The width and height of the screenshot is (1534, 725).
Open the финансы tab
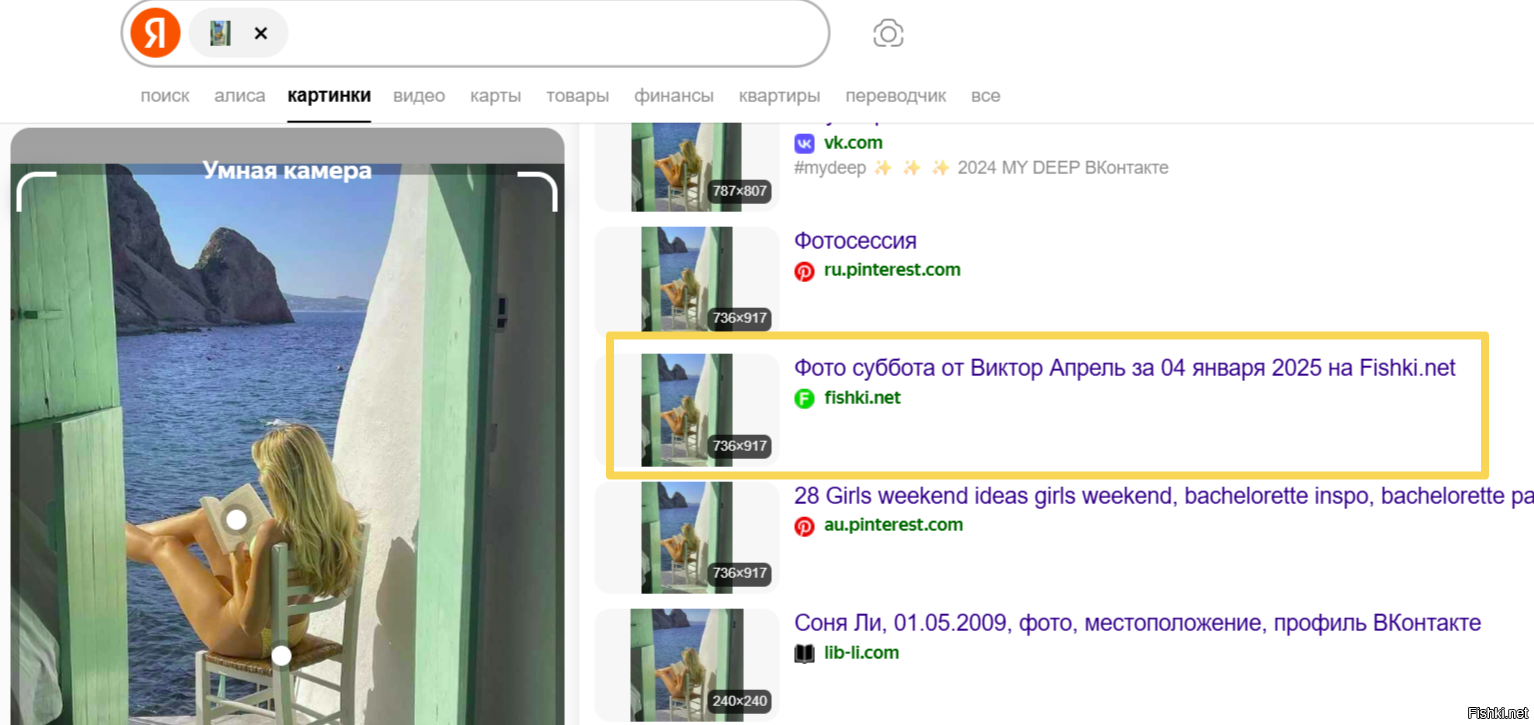coord(674,96)
